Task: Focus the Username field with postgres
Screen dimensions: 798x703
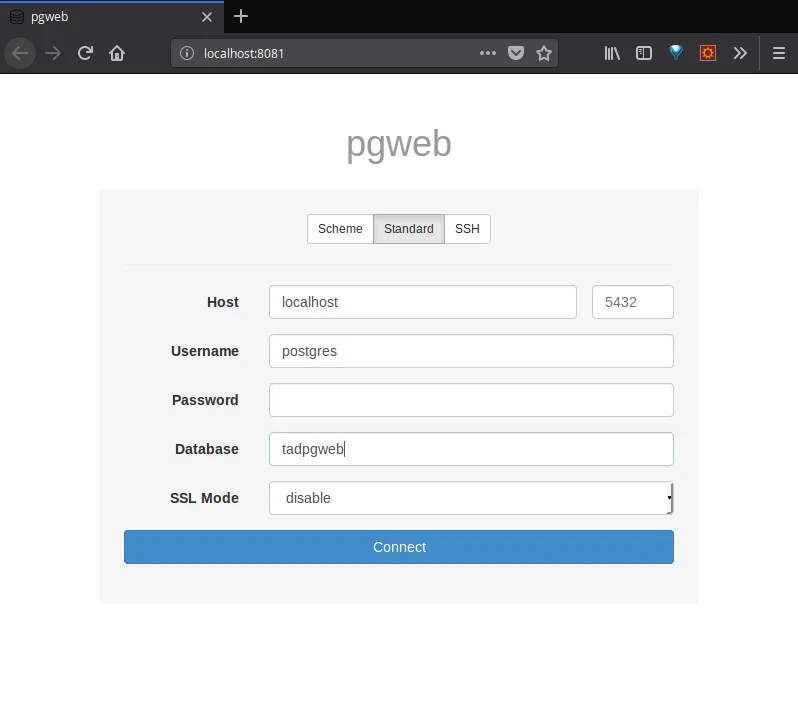Action: pyautogui.click(x=471, y=351)
